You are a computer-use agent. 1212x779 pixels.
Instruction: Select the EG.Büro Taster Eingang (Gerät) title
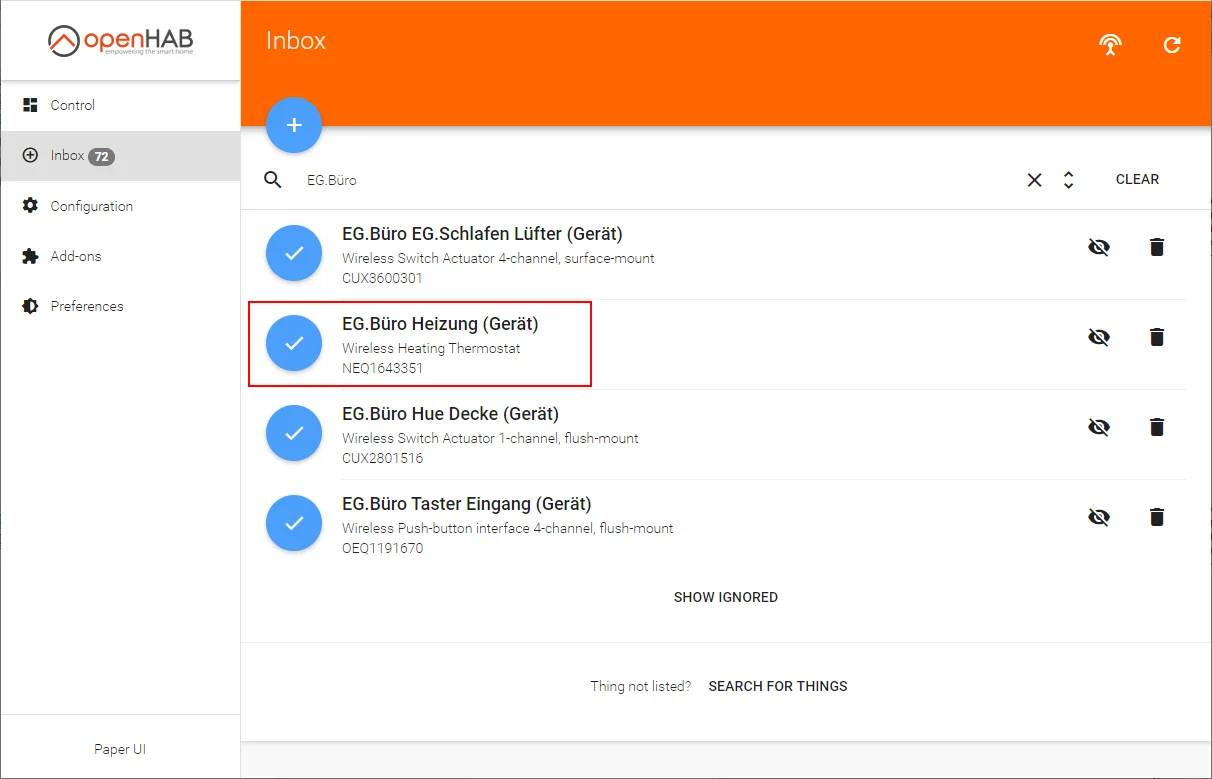point(466,504)
